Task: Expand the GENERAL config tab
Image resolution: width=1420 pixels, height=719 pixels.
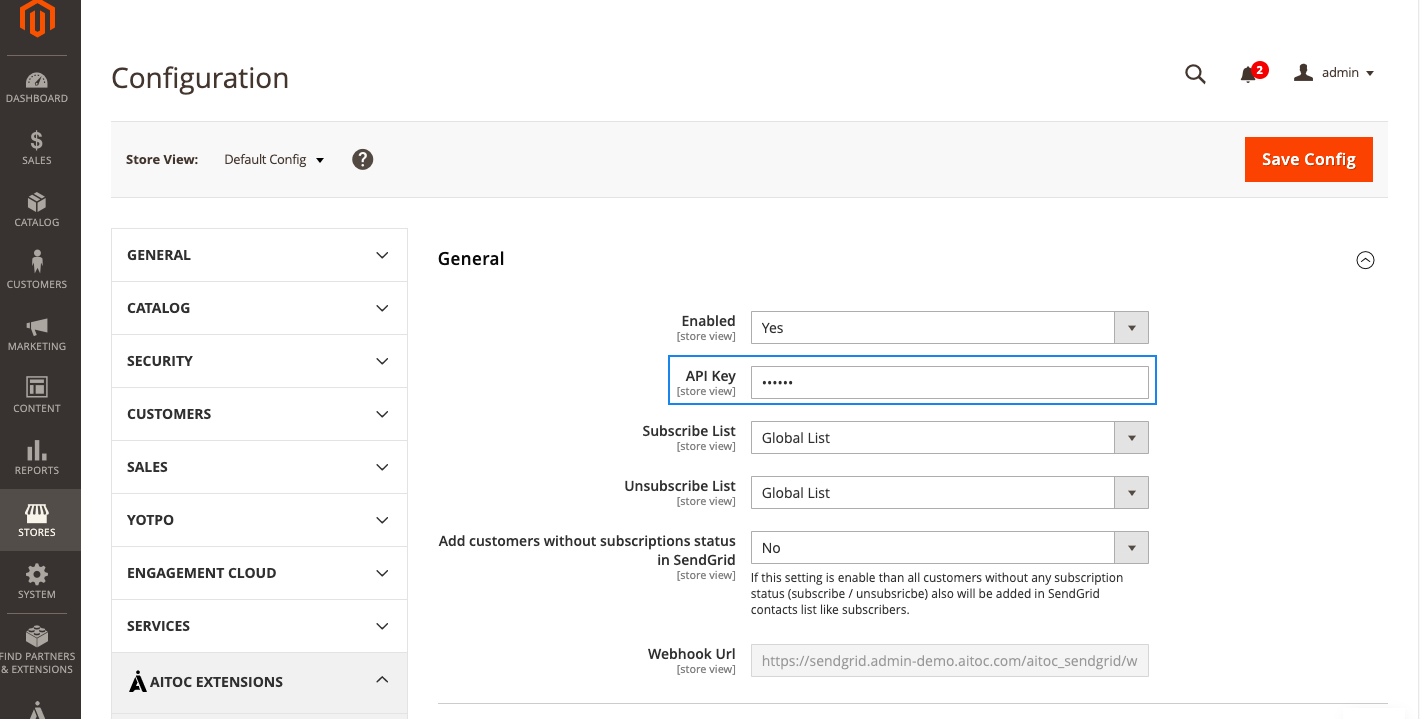Action: (259, 255)
